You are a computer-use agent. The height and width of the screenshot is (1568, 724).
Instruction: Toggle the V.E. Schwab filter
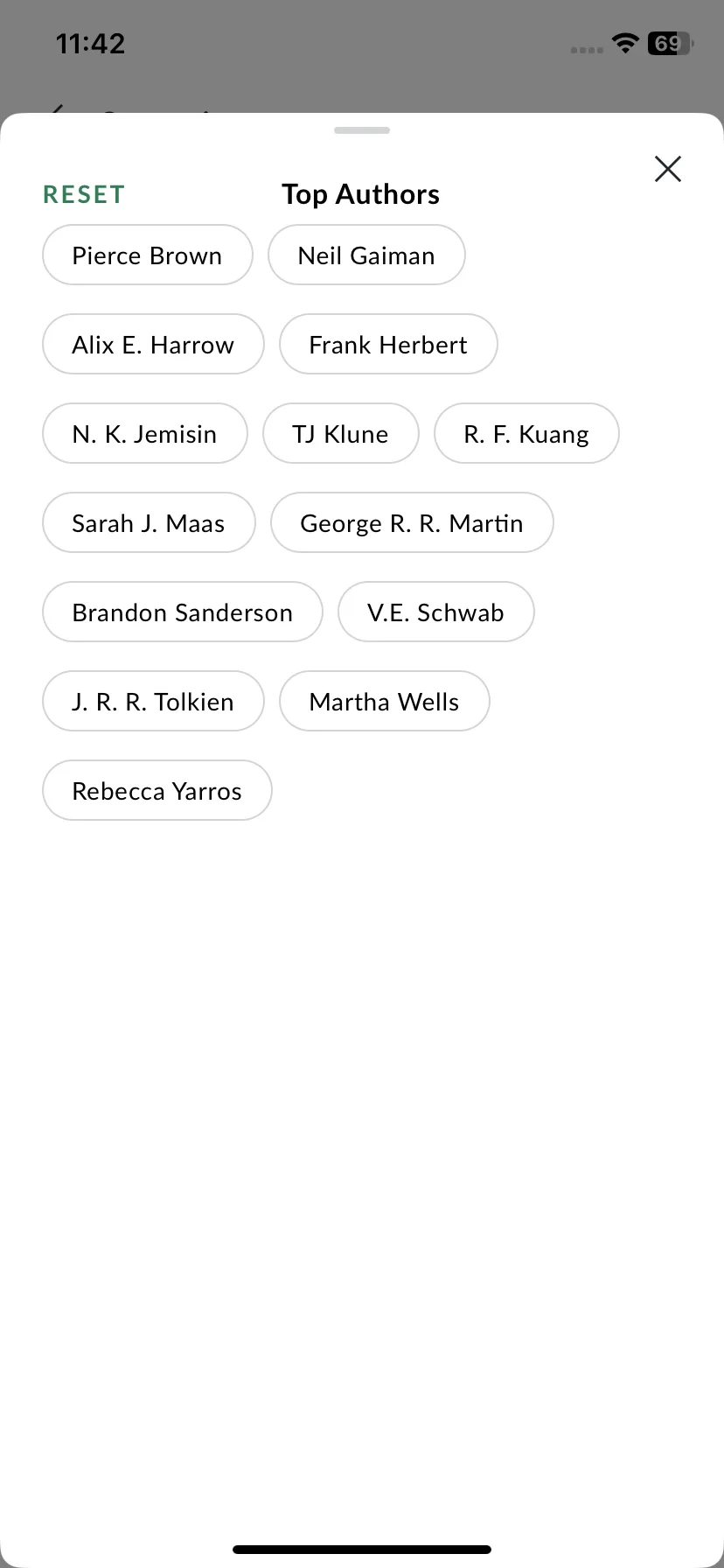[x=436, y=612]
